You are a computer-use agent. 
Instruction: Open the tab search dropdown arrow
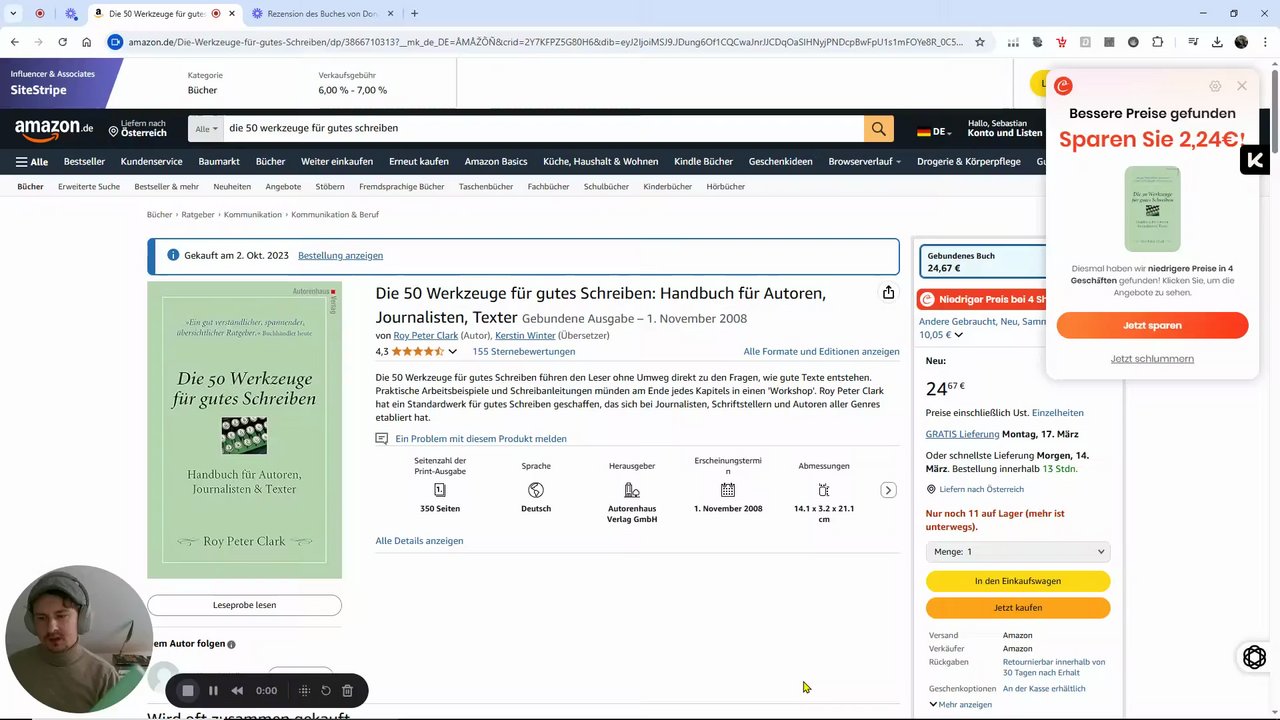click(x=14, y=13)
